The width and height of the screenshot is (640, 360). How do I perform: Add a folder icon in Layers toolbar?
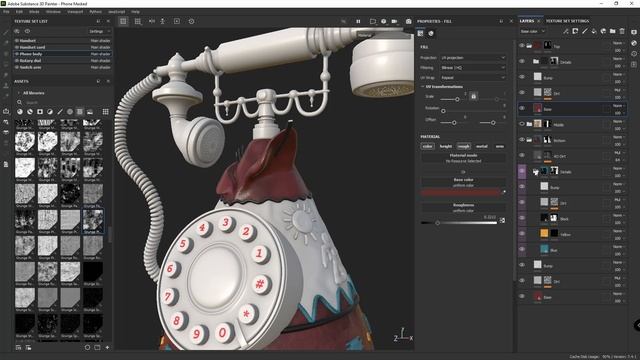click(x=612, y=31)
